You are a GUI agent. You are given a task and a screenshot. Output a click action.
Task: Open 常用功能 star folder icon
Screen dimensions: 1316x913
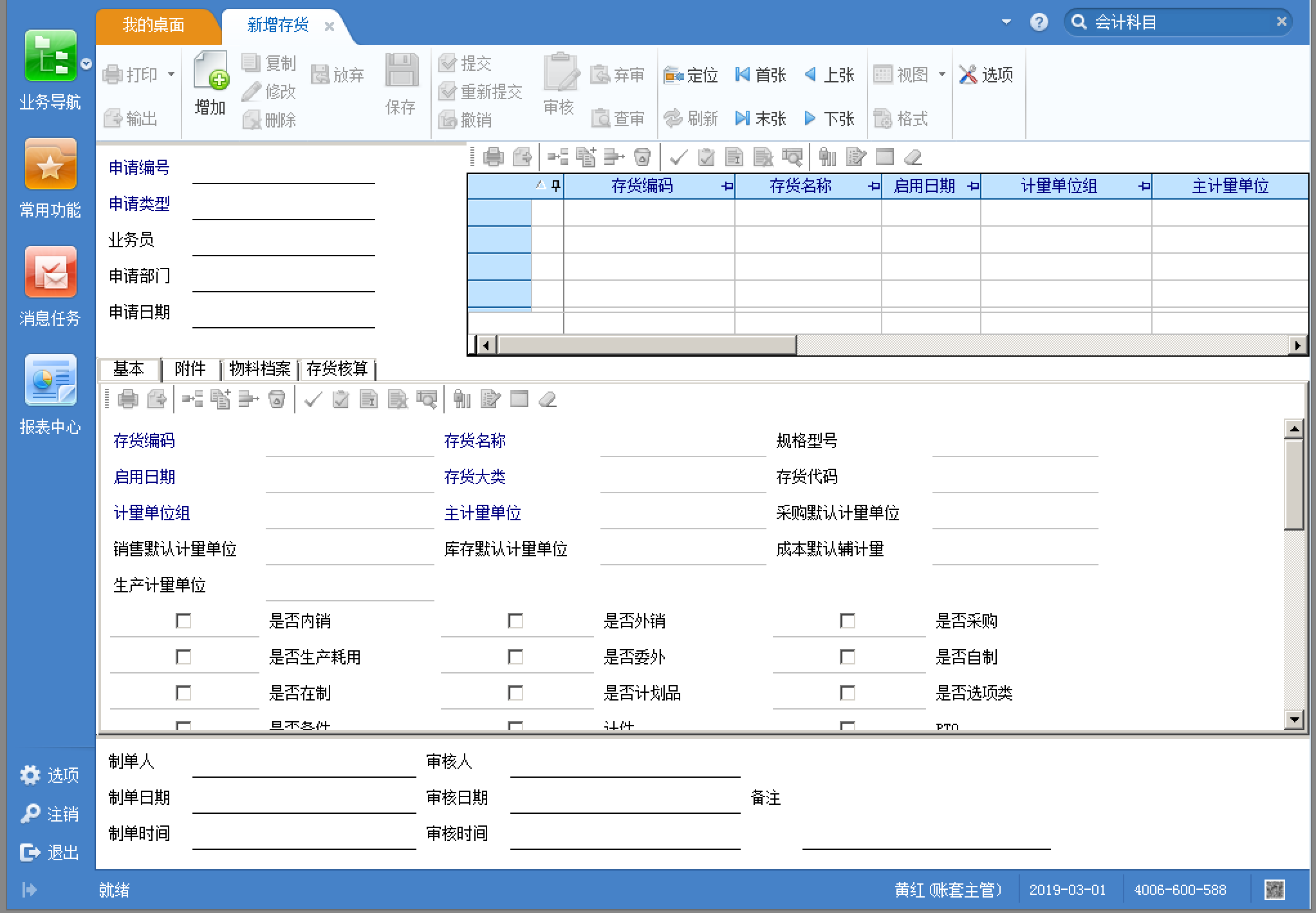coord(50,165)
